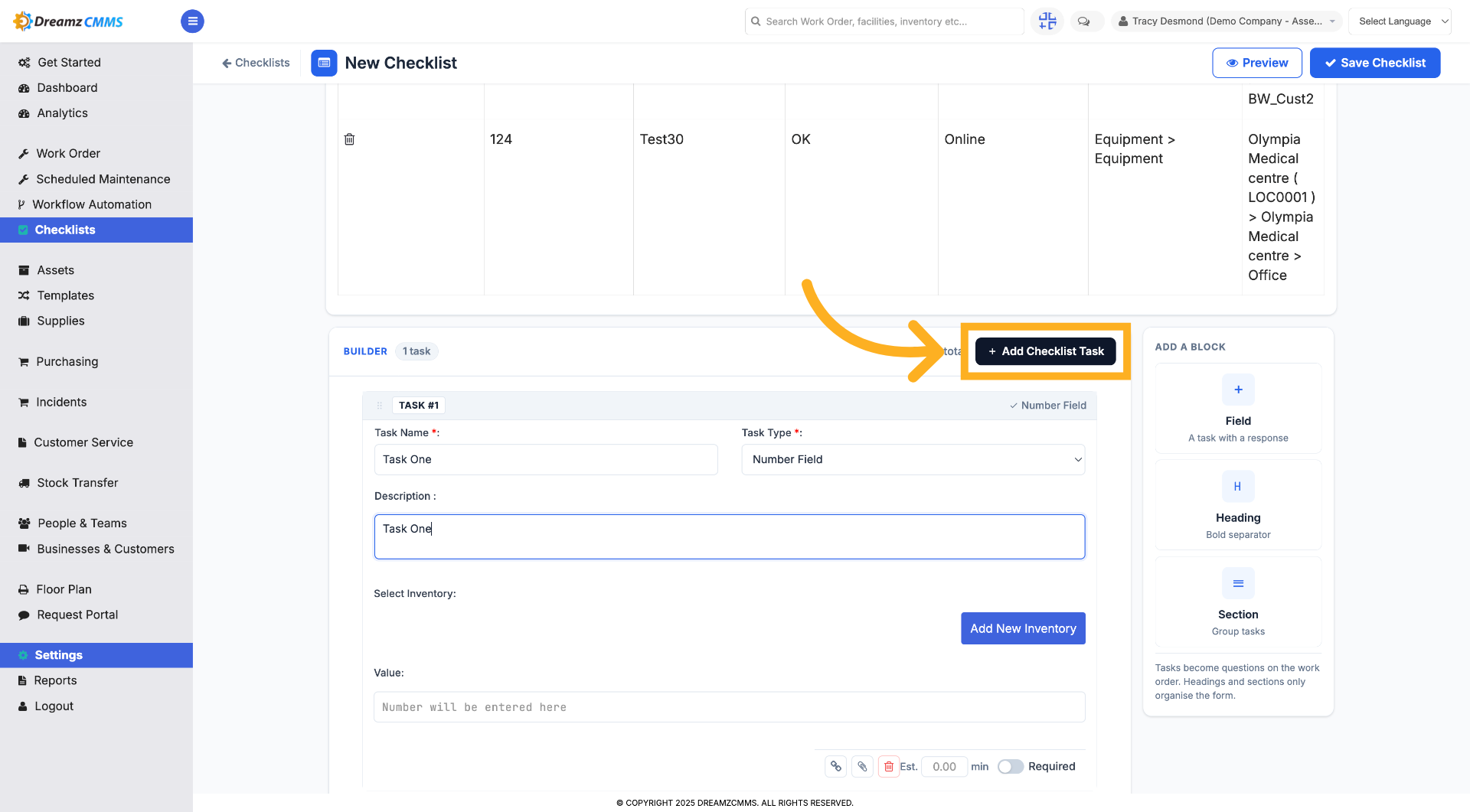
Task: Click the Number Field indicator in task header
Action: [x=1047, y=406]
